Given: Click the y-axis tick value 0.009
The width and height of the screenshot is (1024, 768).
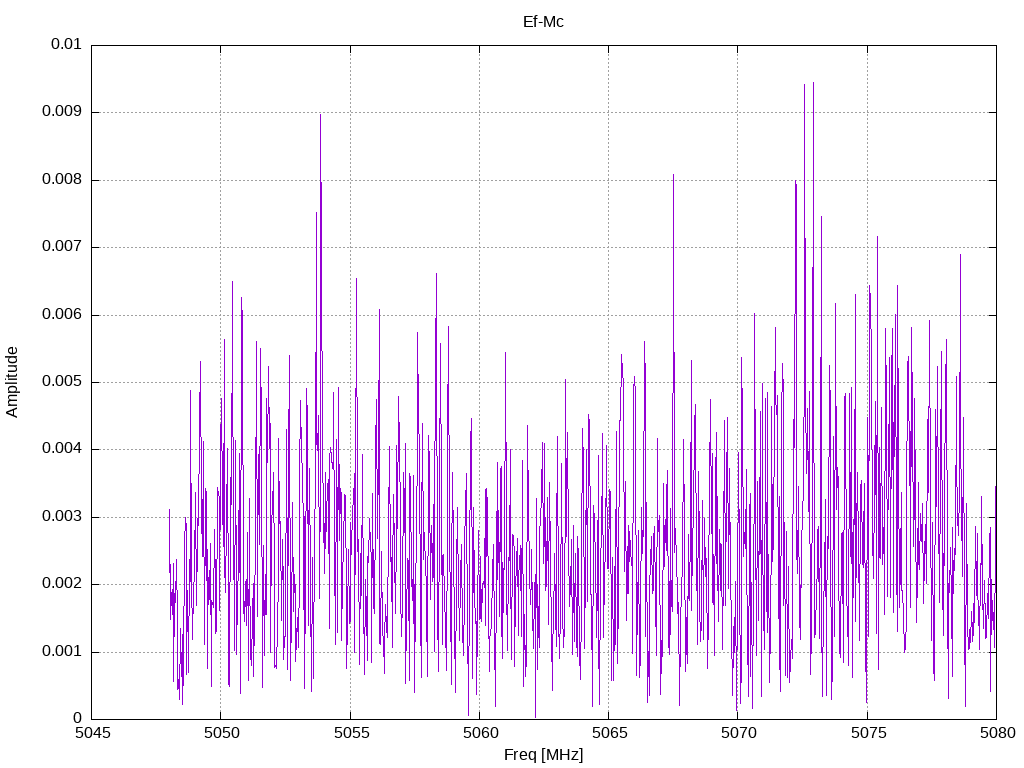Looking at the screenshot, I should point(62,112).
